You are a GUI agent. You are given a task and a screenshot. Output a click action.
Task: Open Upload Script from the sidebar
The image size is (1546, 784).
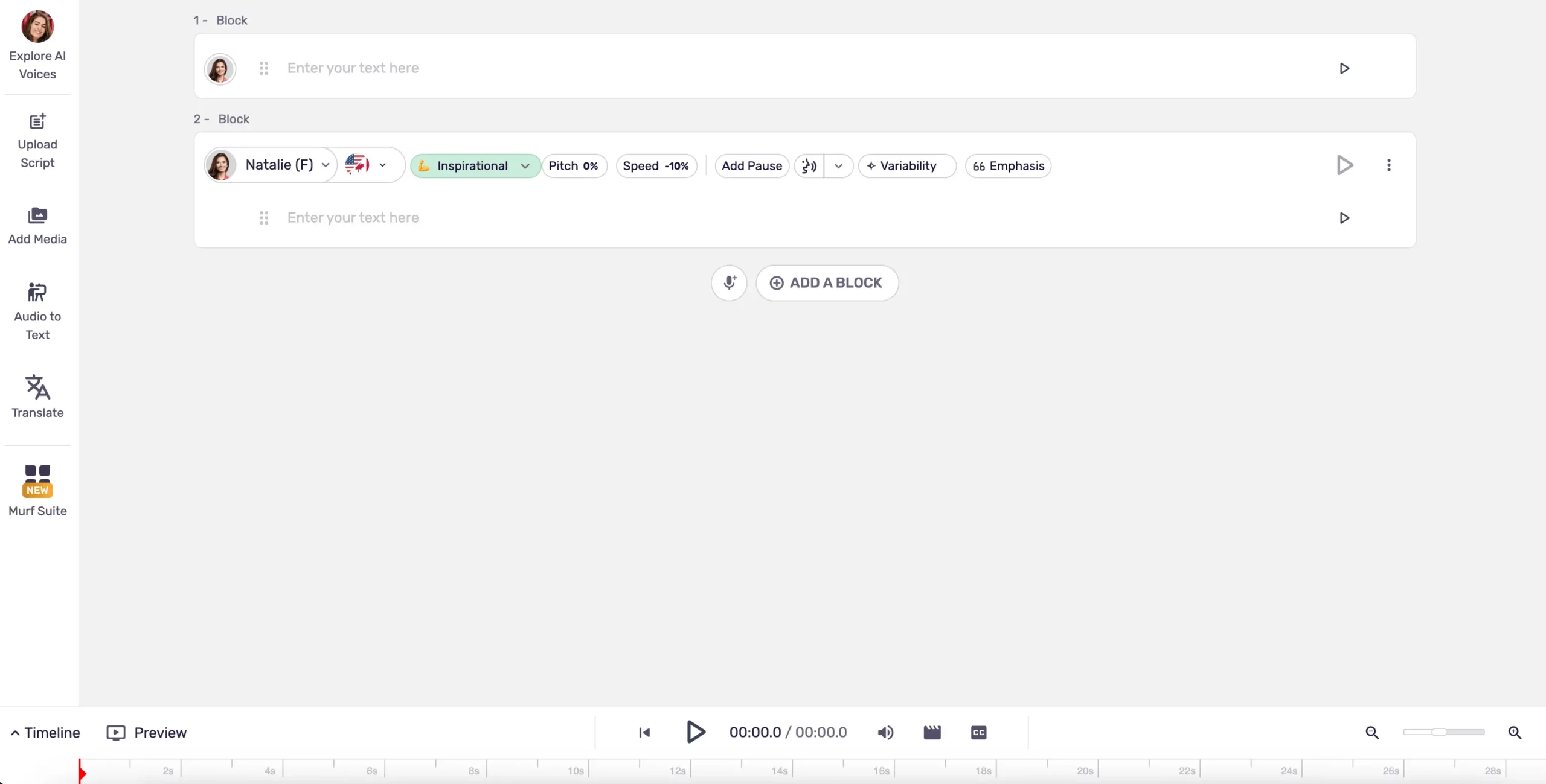click(37, 141)
